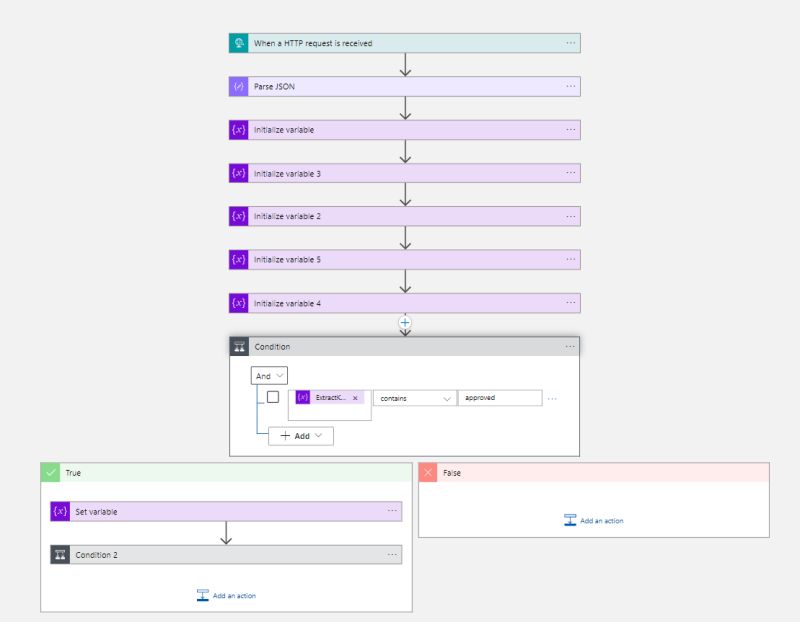Image resolution: width=800 pixels, height=622 pixels.
Task: Click the Initialize variable 4 icon
Action: 238,303
